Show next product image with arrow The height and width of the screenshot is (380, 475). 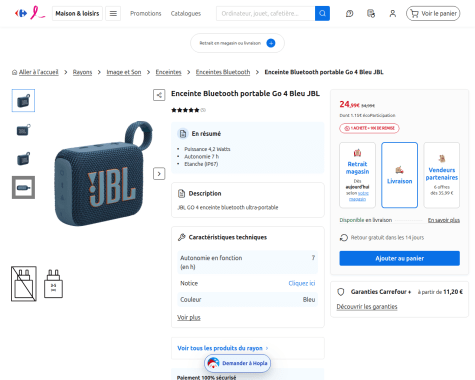(x=159, y=174)
